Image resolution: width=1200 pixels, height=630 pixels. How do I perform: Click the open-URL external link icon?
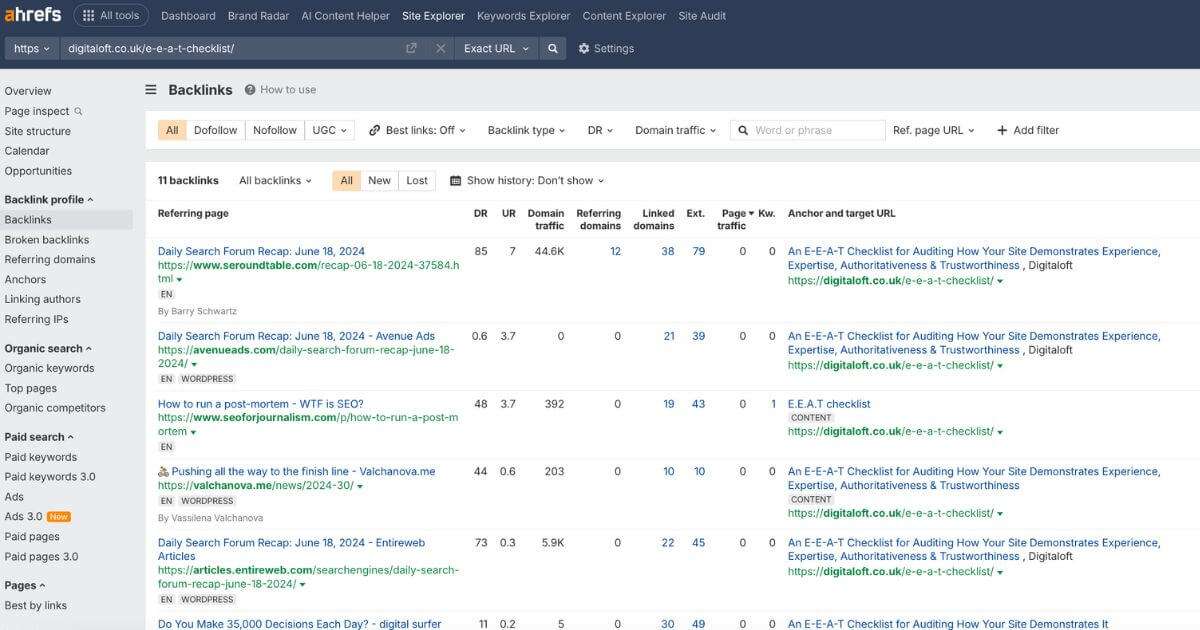tap(411, 48)
